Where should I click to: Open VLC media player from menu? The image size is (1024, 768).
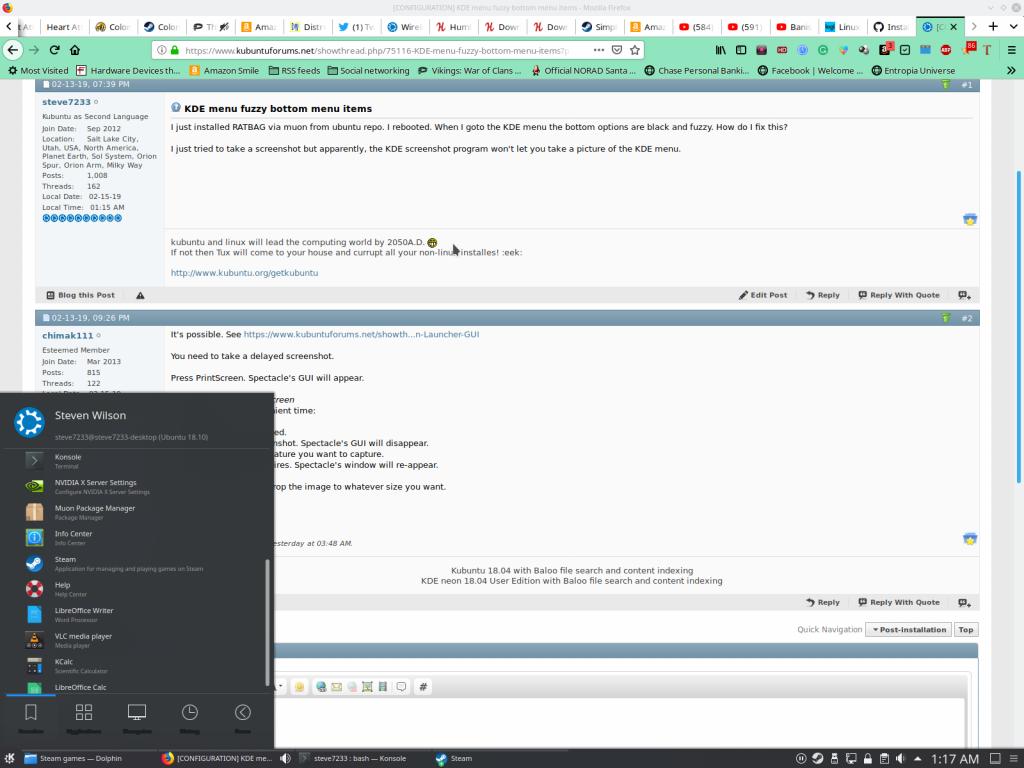point(83,640)
